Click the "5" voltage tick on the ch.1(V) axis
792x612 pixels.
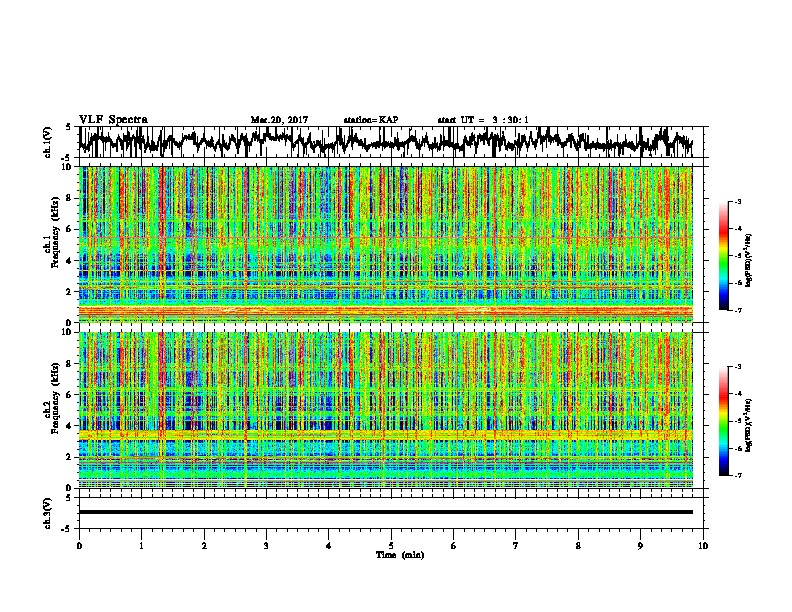(x=69, y=127)
